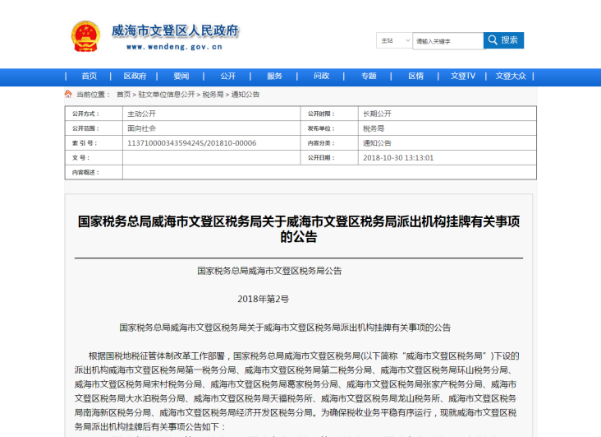This screenshot has height=437, width=601.
Task: Click the 首页 breadcrumb link
Action: pos(123,94)
